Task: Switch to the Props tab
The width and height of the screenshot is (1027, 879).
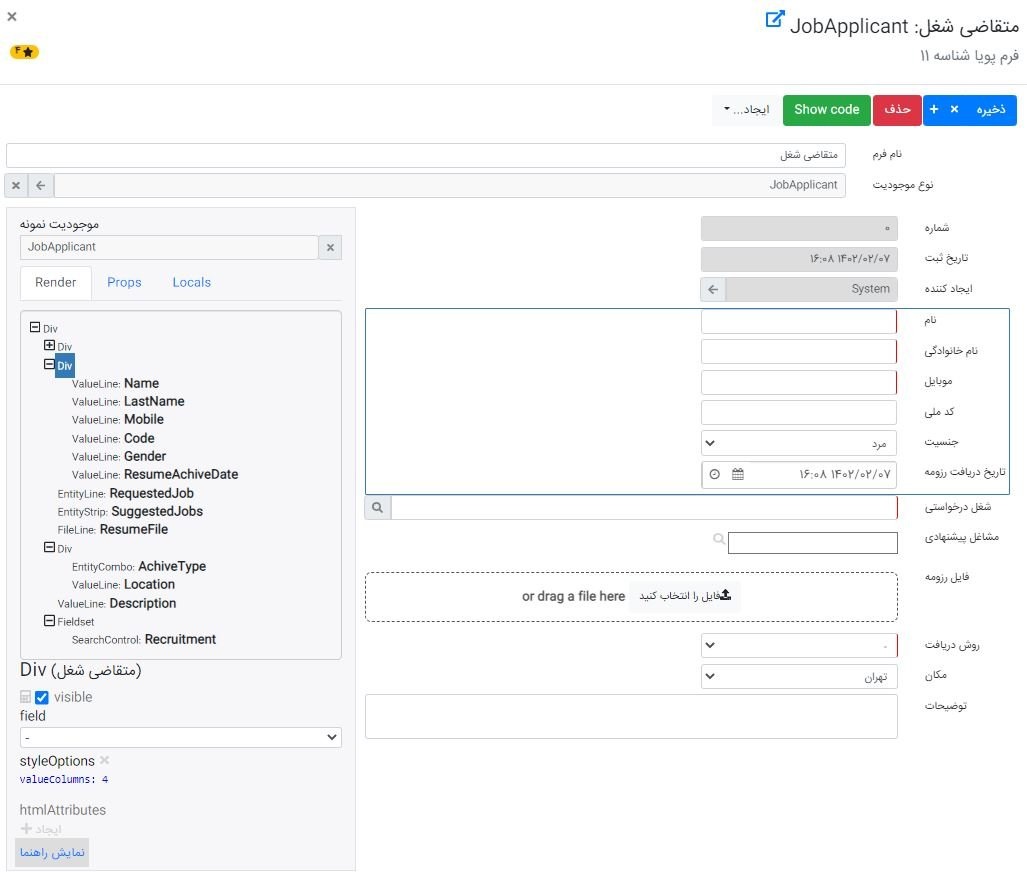Action: pos(124,282)
